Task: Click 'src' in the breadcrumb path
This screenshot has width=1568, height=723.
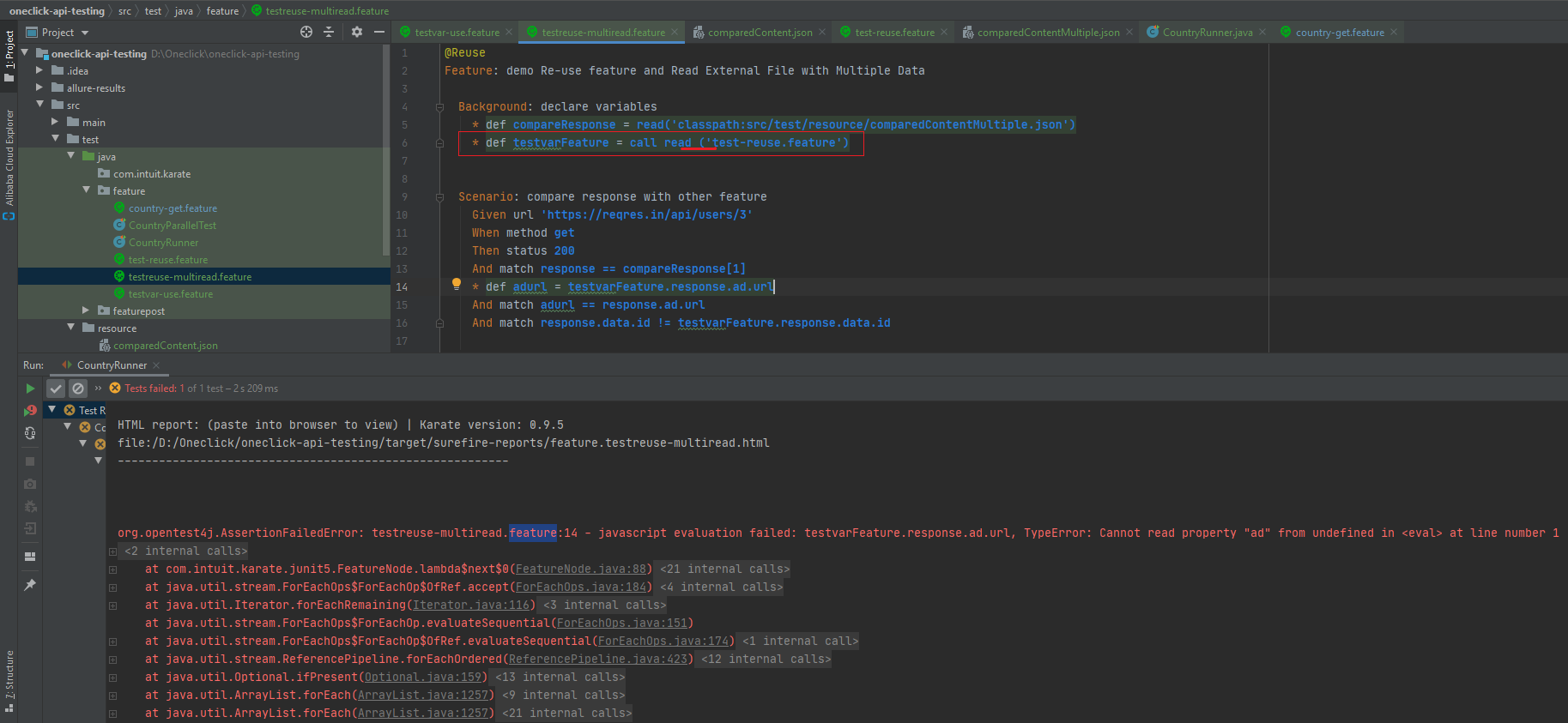Action: [125, 10]
